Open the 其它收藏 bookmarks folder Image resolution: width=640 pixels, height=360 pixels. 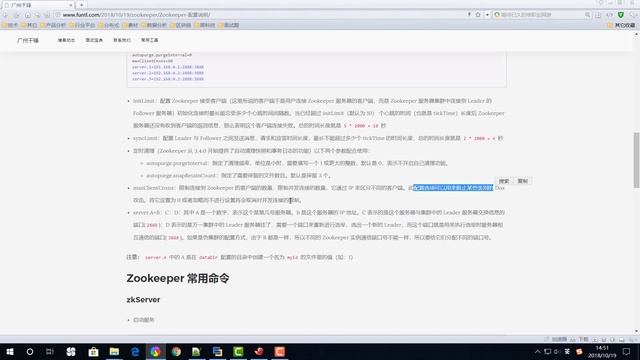[621, 25]
